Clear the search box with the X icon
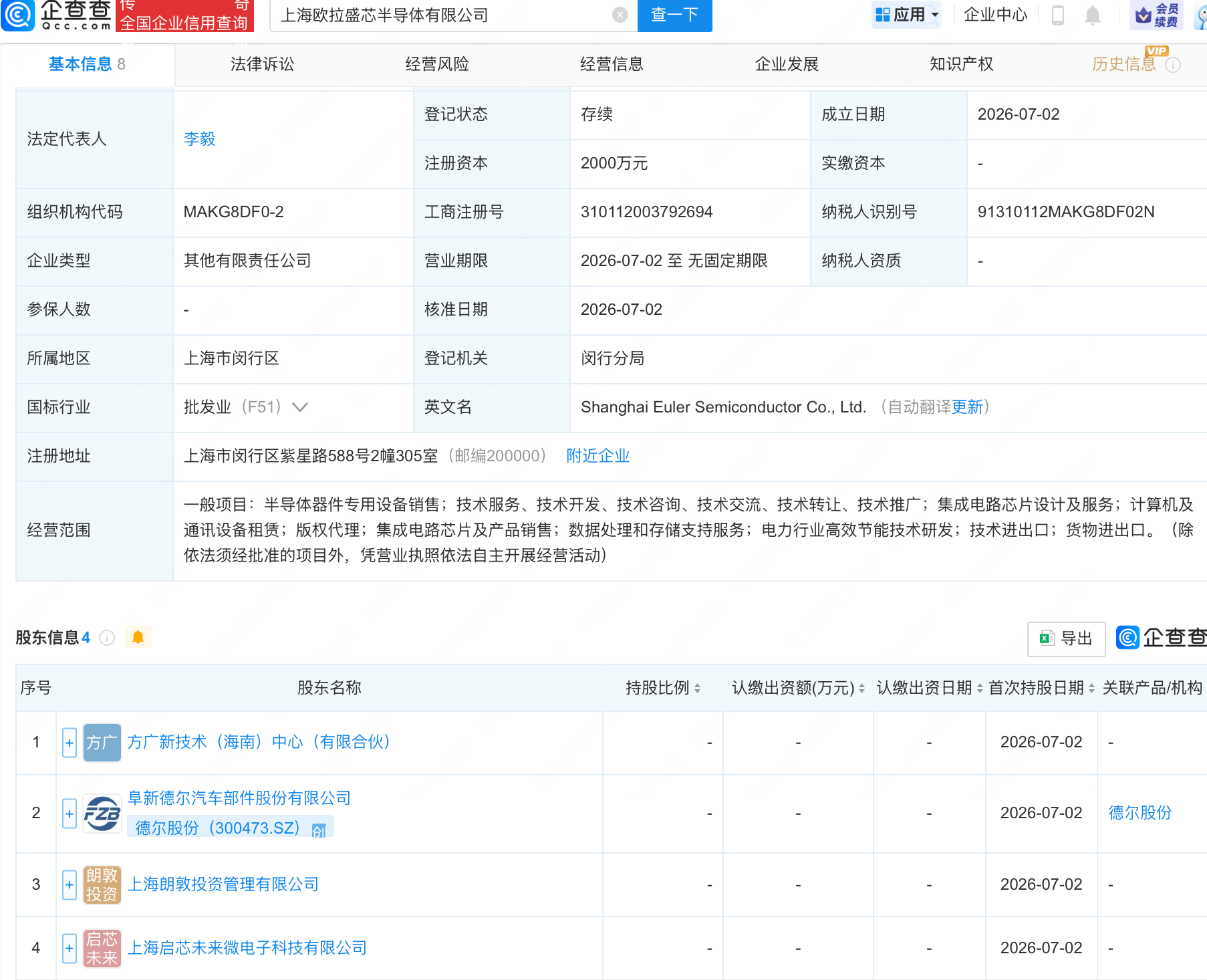 coord(620,15)
